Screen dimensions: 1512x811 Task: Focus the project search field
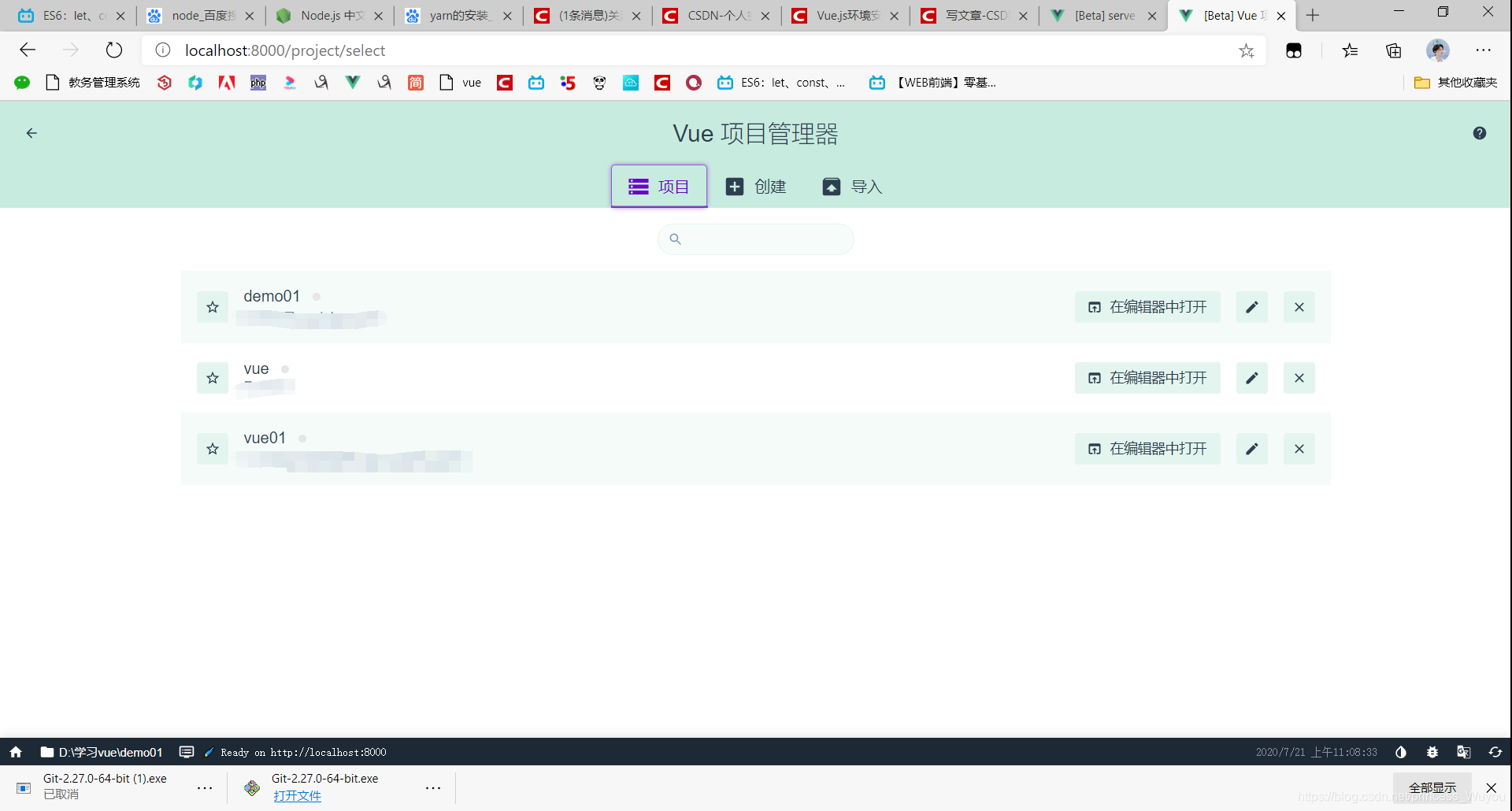pyautogui.click(x=756, y=239)
